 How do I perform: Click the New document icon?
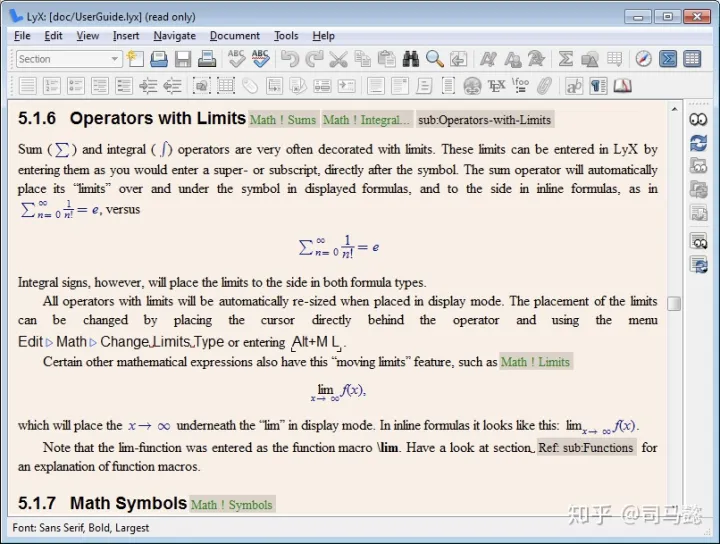pos(135,59)
